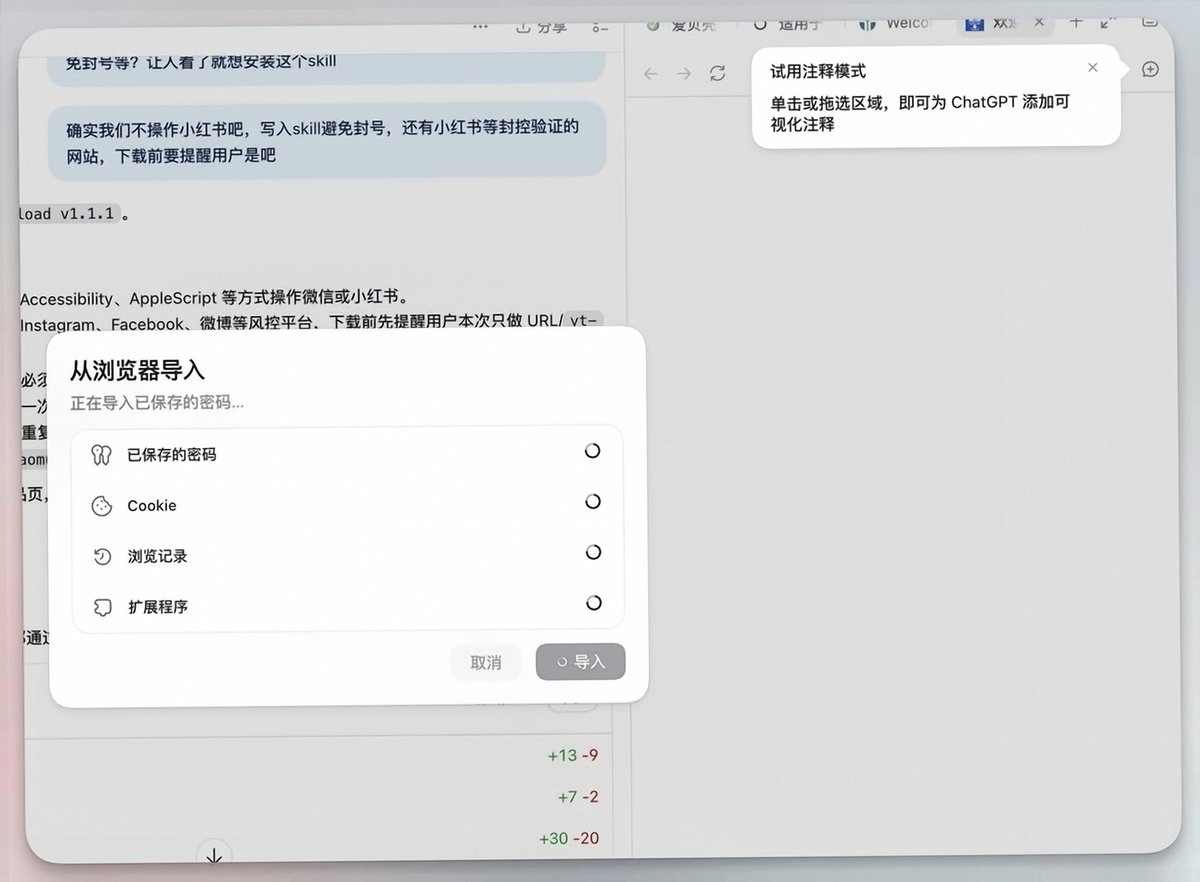Click the 浏览记录 row loading spinner
This screenshot has width=1200, height=882.
(593, 552)
